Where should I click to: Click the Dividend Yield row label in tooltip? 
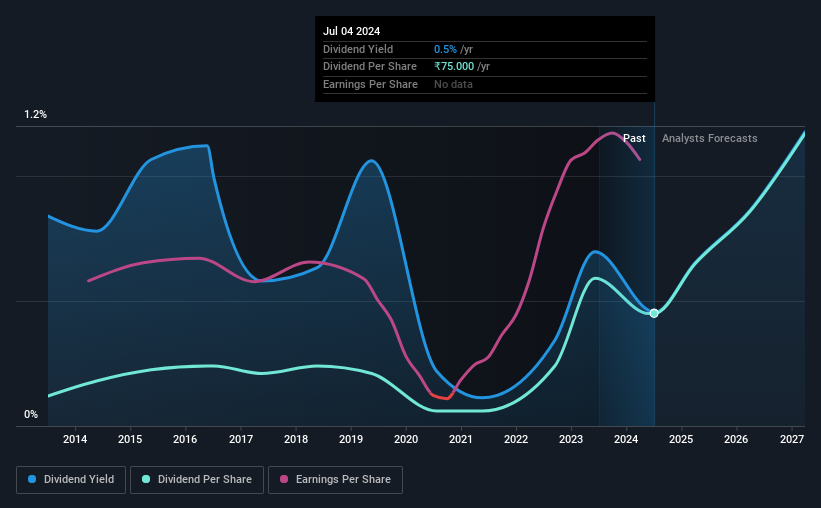coord(358,49)
